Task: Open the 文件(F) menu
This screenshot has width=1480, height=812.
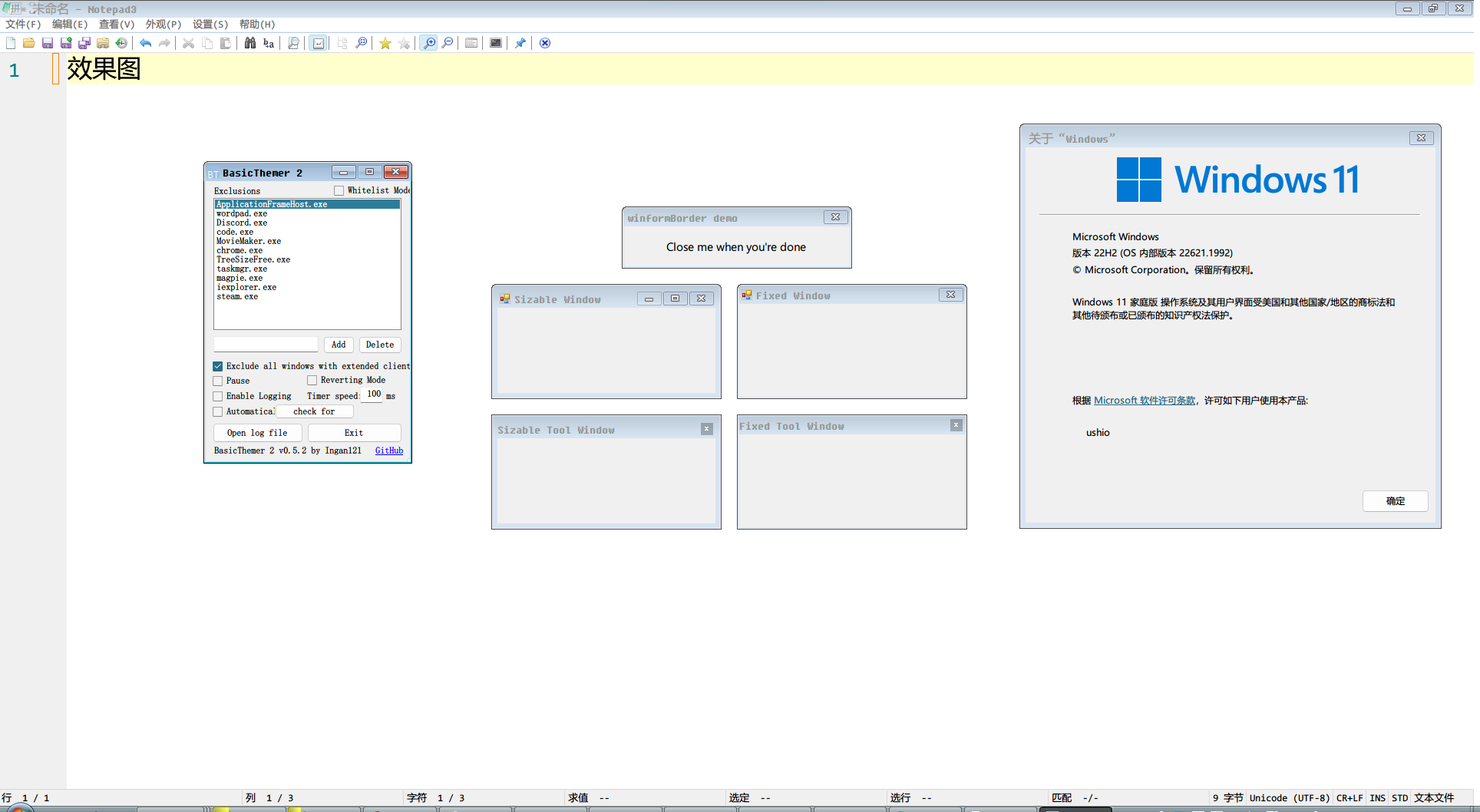Action: pyautogui.click(x=23, y=25)
